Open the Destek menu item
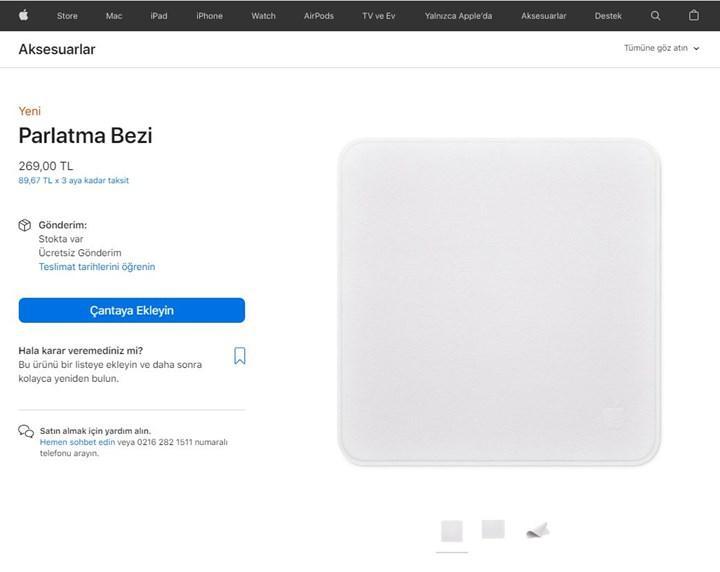Screen dimensions: 720x572 click(608, 16)
